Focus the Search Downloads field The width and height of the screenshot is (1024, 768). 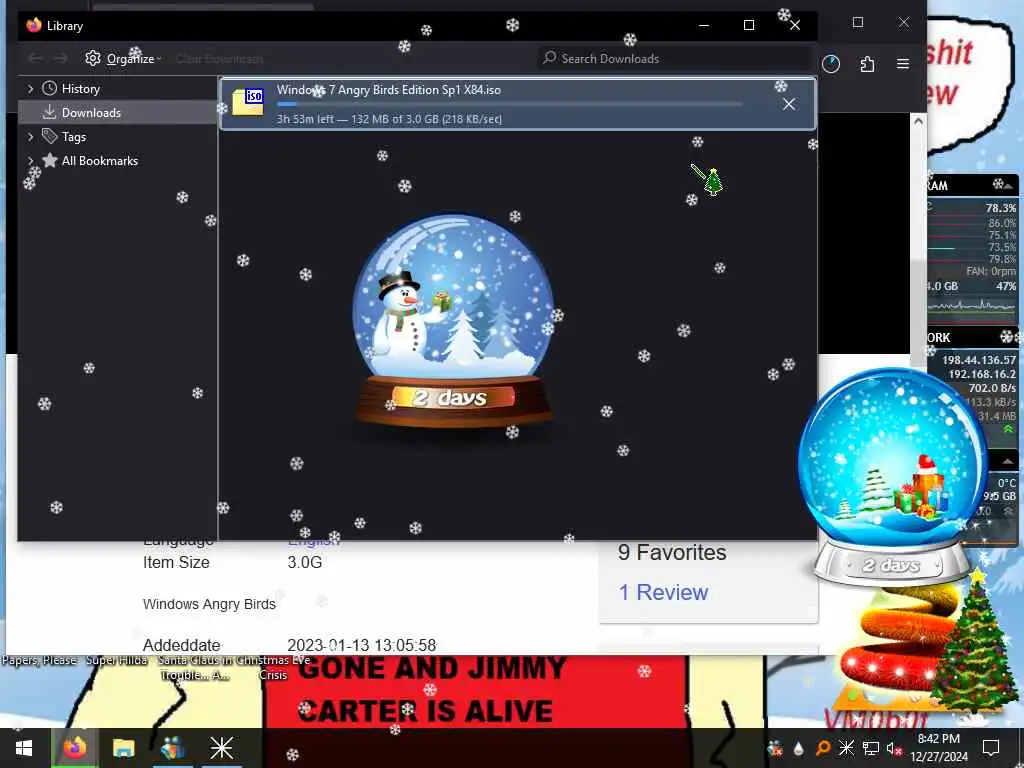[674, 59]
